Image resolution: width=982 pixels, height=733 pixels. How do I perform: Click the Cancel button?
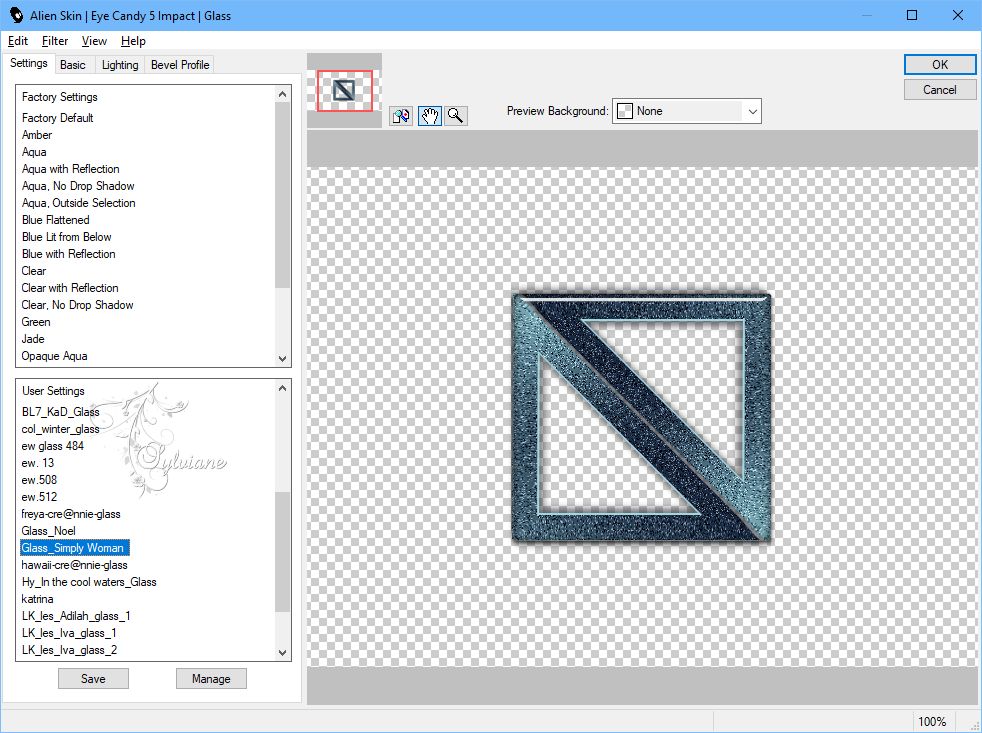pyautogui.click(x=939, y=90)
